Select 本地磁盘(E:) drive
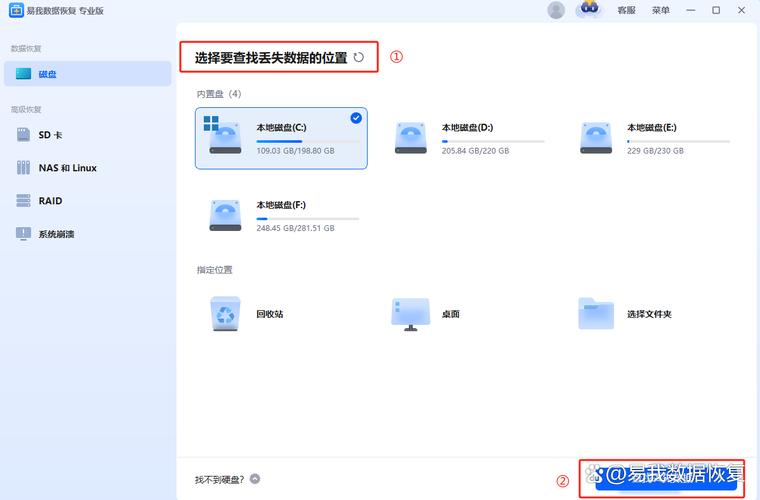The image size is (760, 500). [652, 138]
